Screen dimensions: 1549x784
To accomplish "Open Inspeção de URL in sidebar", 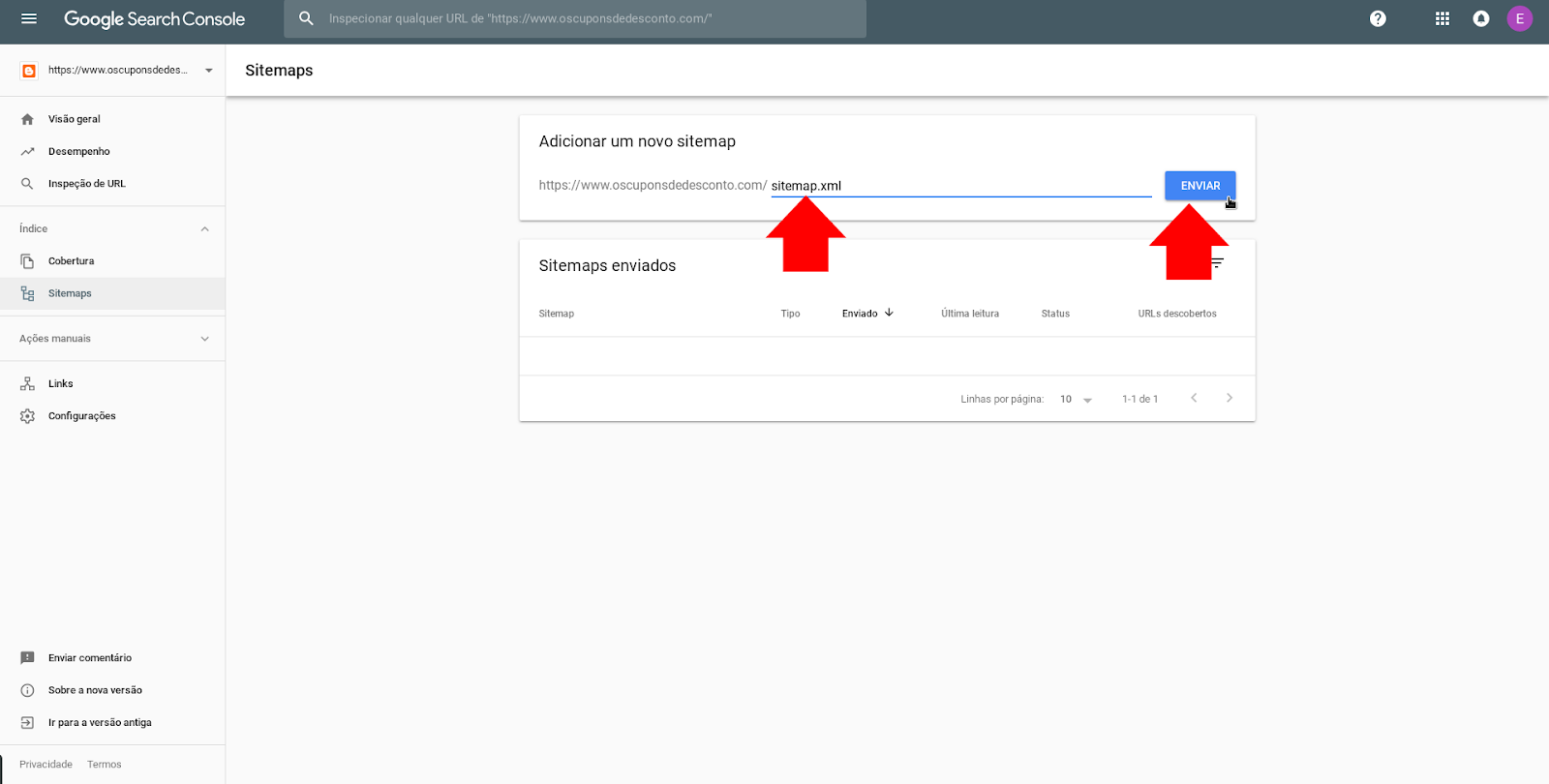I will coord(112,184).
